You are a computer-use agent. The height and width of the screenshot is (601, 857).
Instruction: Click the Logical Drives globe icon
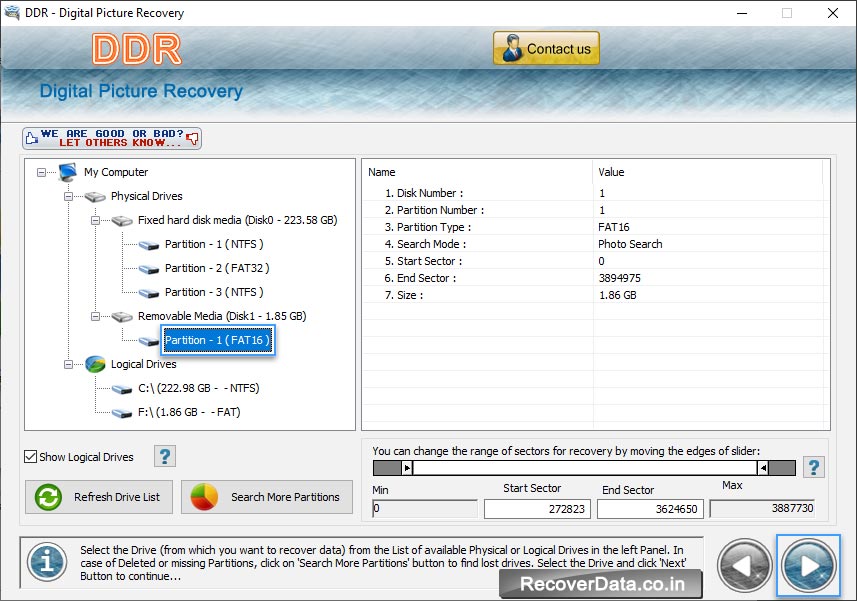coord(95,364)
